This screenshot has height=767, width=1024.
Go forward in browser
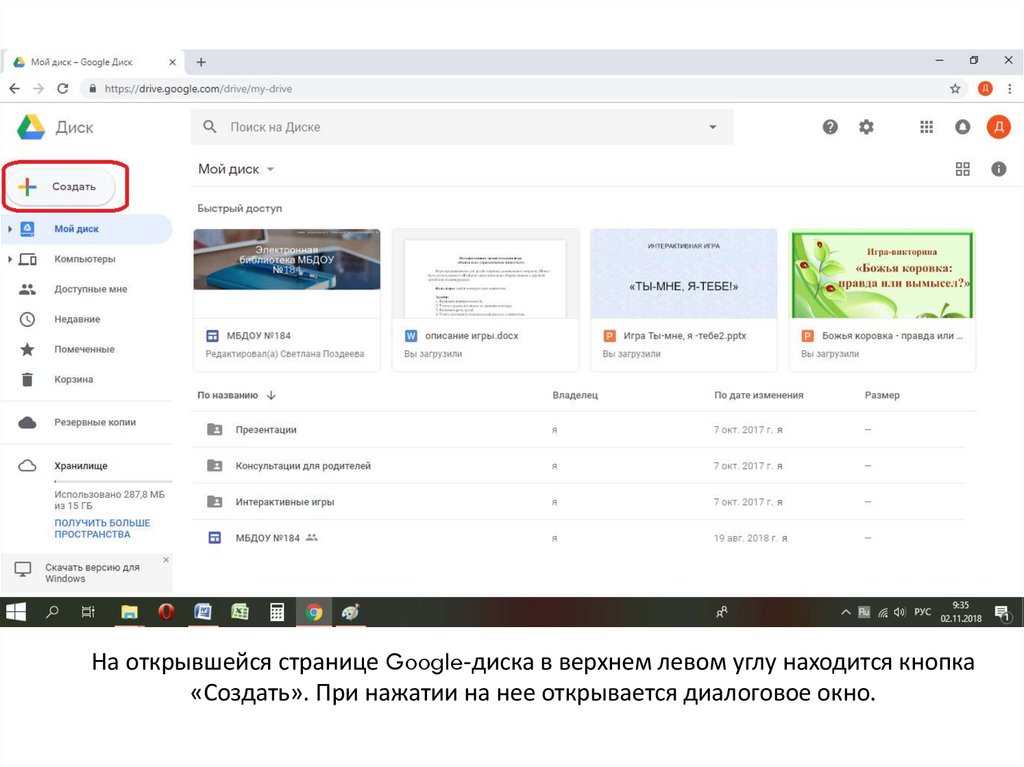(39, 89)
